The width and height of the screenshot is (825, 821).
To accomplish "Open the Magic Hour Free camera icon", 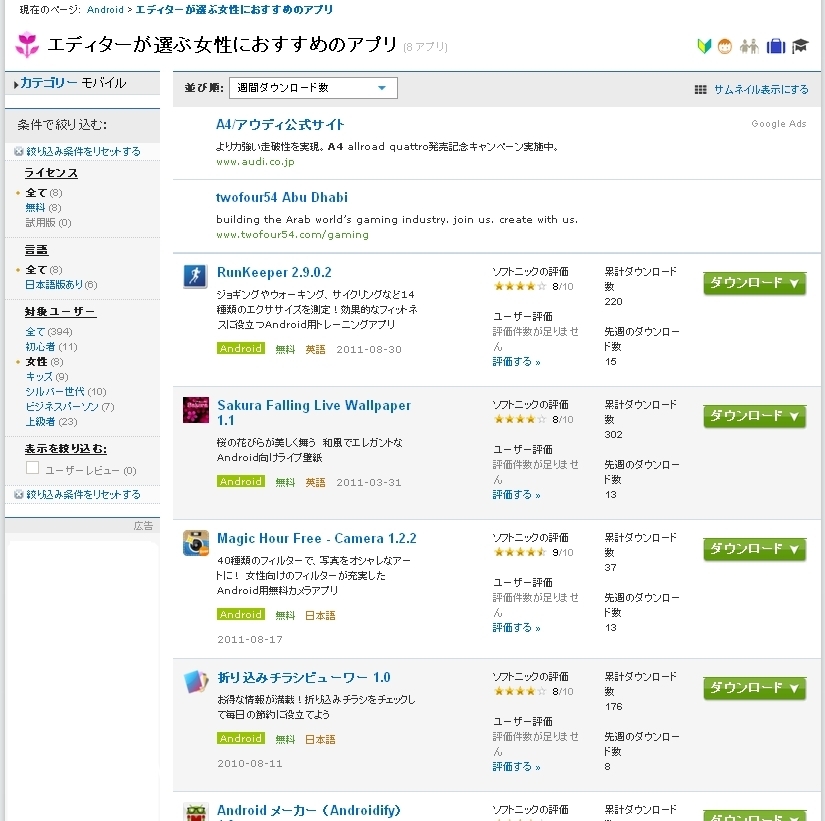I will tap(195, 543).
